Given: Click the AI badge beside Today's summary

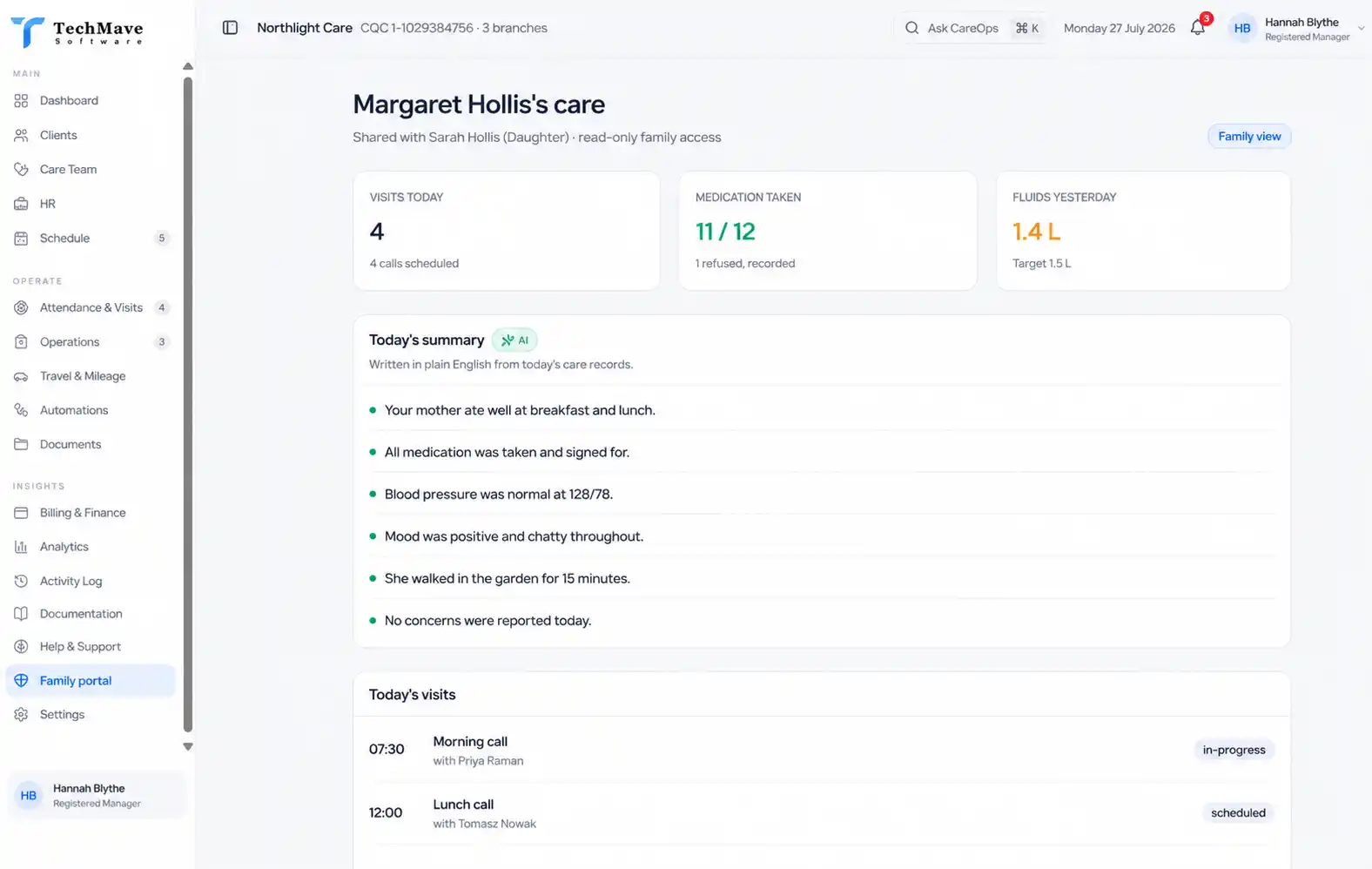Looking at the screenshot, I should pos(514,340).
